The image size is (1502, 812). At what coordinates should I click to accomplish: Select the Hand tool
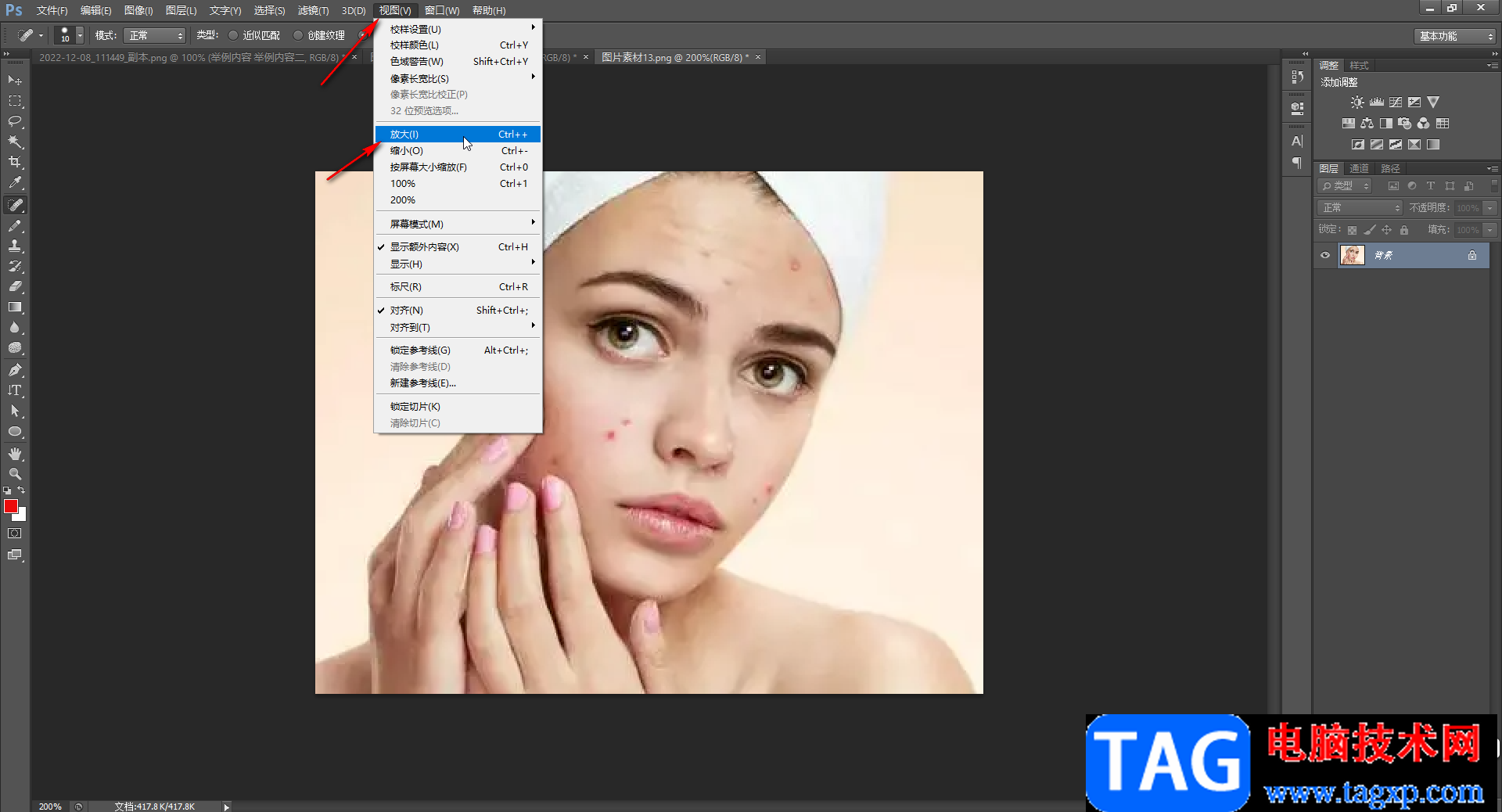point(15,454)
